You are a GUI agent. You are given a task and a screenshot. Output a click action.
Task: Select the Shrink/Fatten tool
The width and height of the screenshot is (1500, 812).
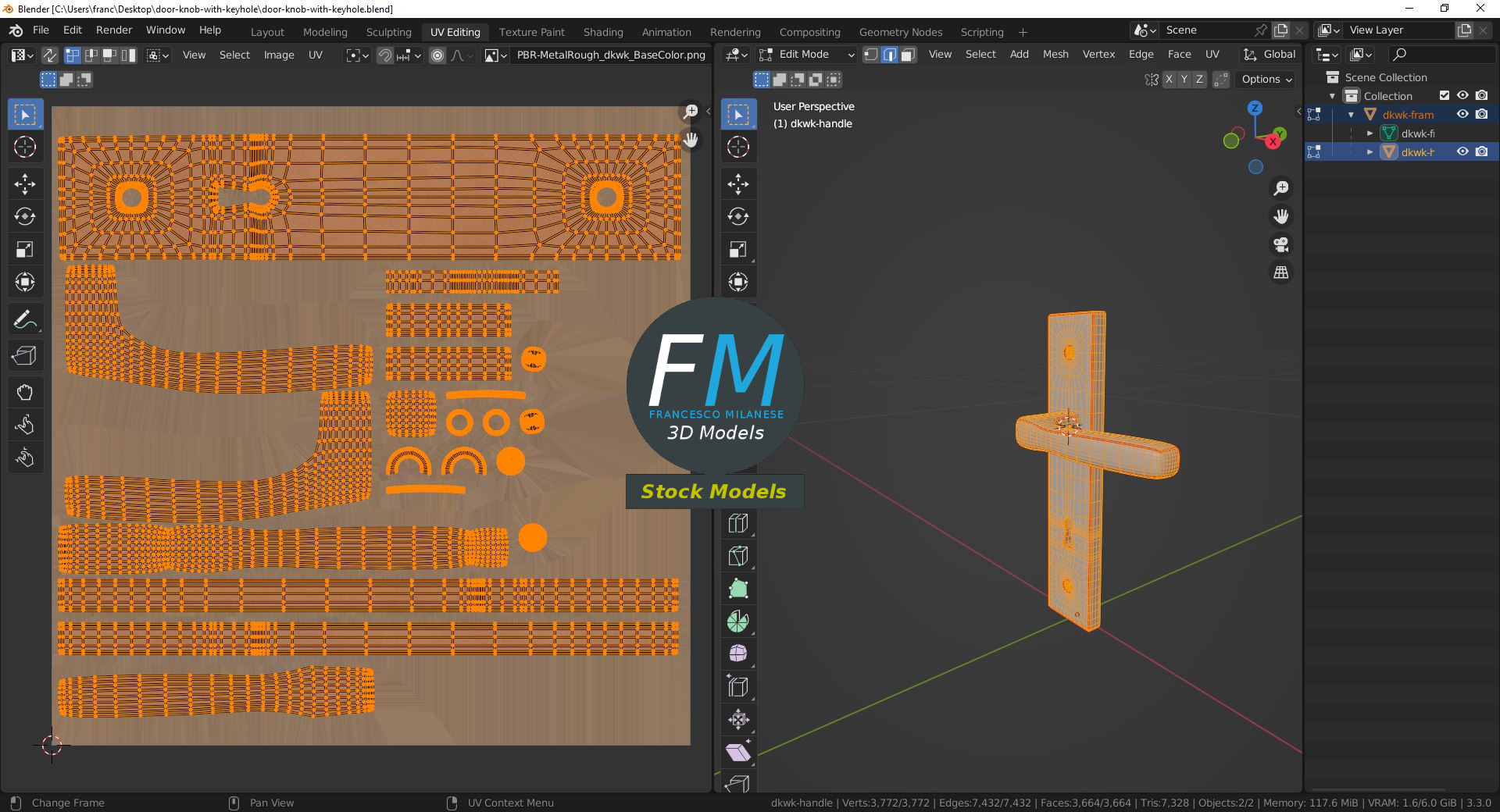point(738,719)
